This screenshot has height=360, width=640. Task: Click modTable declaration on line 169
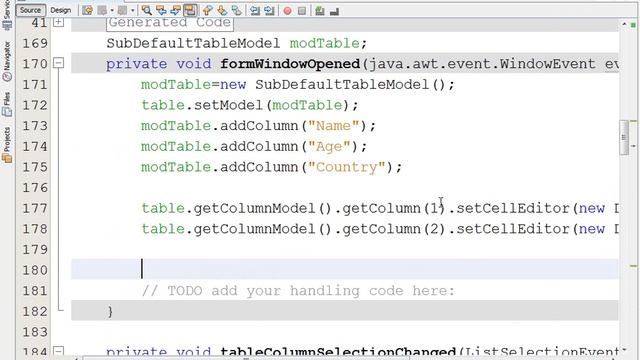click(324, 43)
